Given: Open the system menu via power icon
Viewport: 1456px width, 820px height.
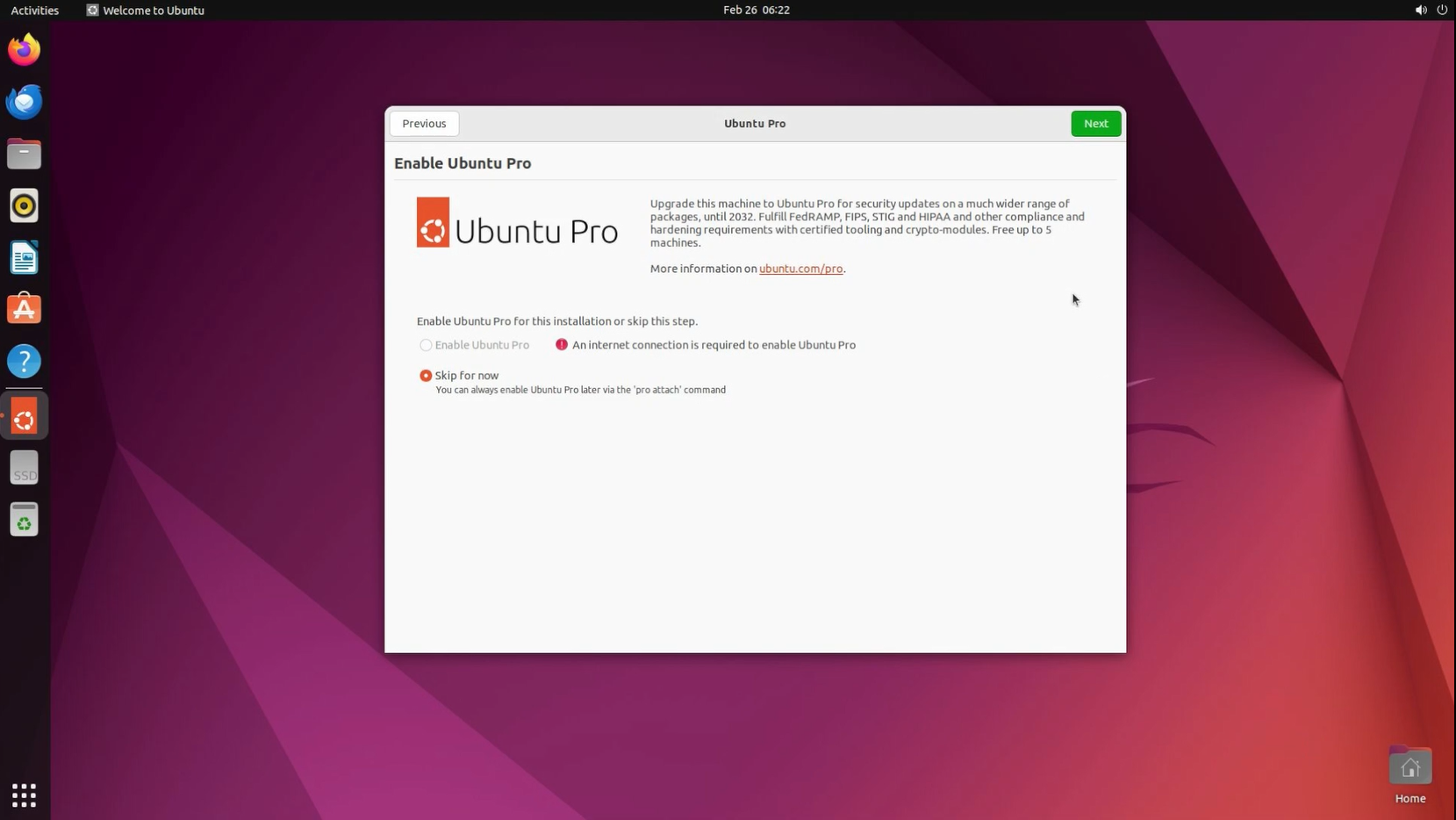Looking at the screenshot, I should pyautogui.click(x=1441, y=11).
